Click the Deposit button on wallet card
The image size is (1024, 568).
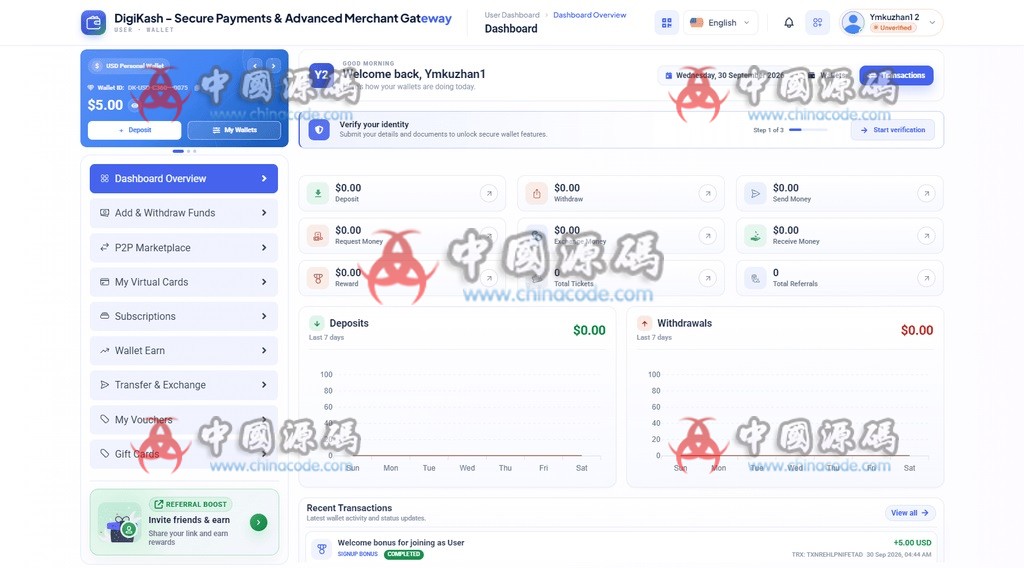(135, 130)
